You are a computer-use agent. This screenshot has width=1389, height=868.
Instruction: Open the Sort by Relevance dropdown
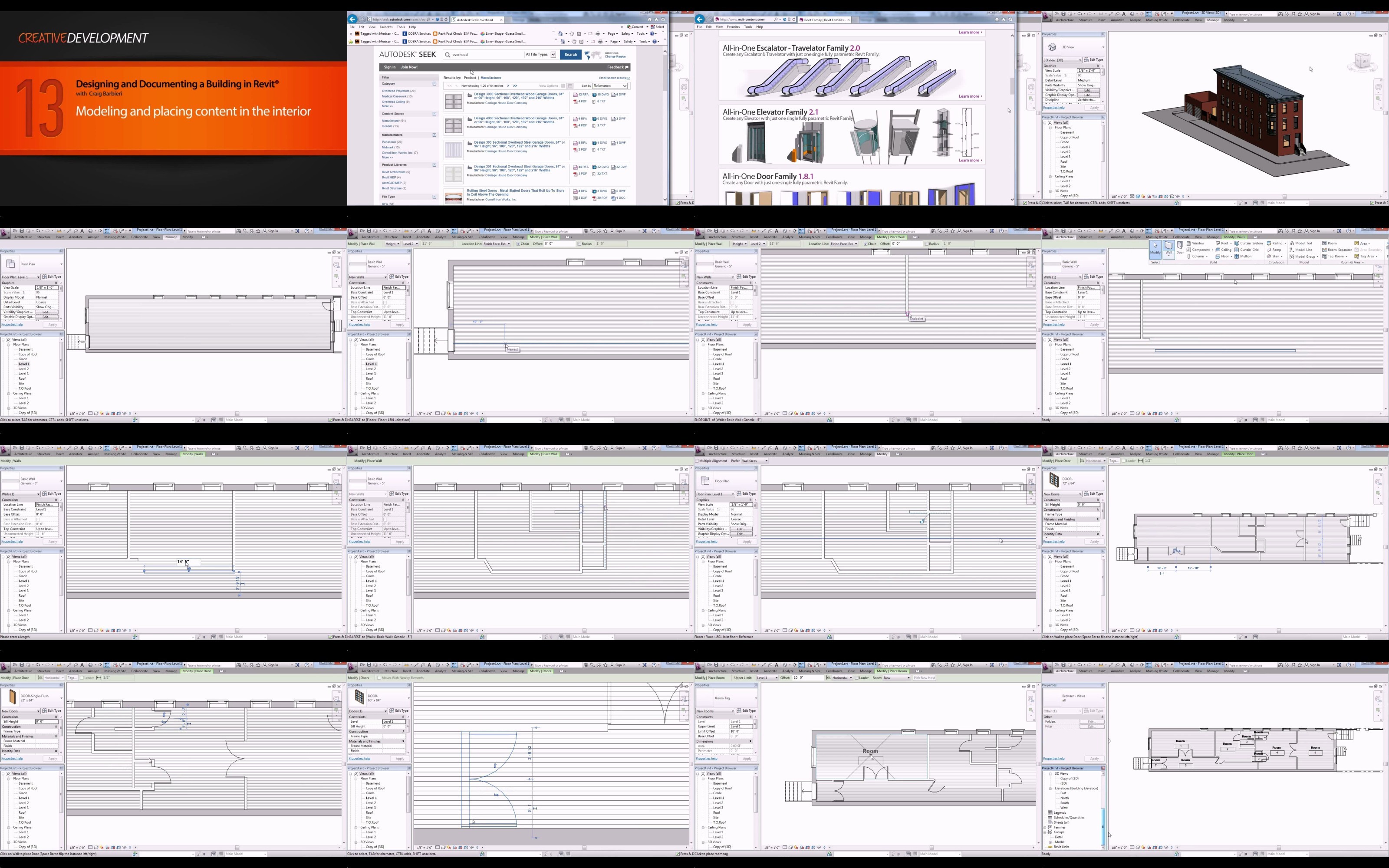pyautogui.click(x=610, y=85)
